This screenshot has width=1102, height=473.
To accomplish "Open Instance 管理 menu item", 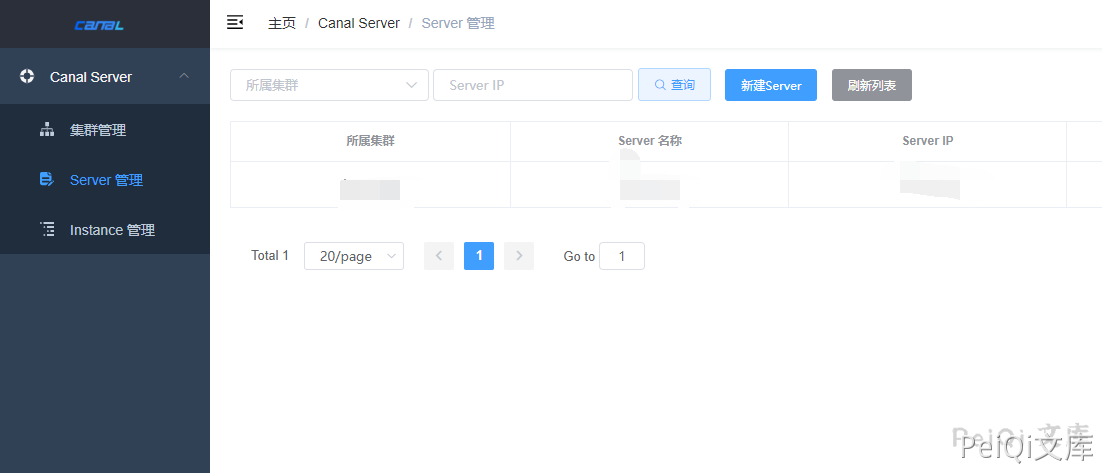I will pyautogui.click(x=105, y=230).
